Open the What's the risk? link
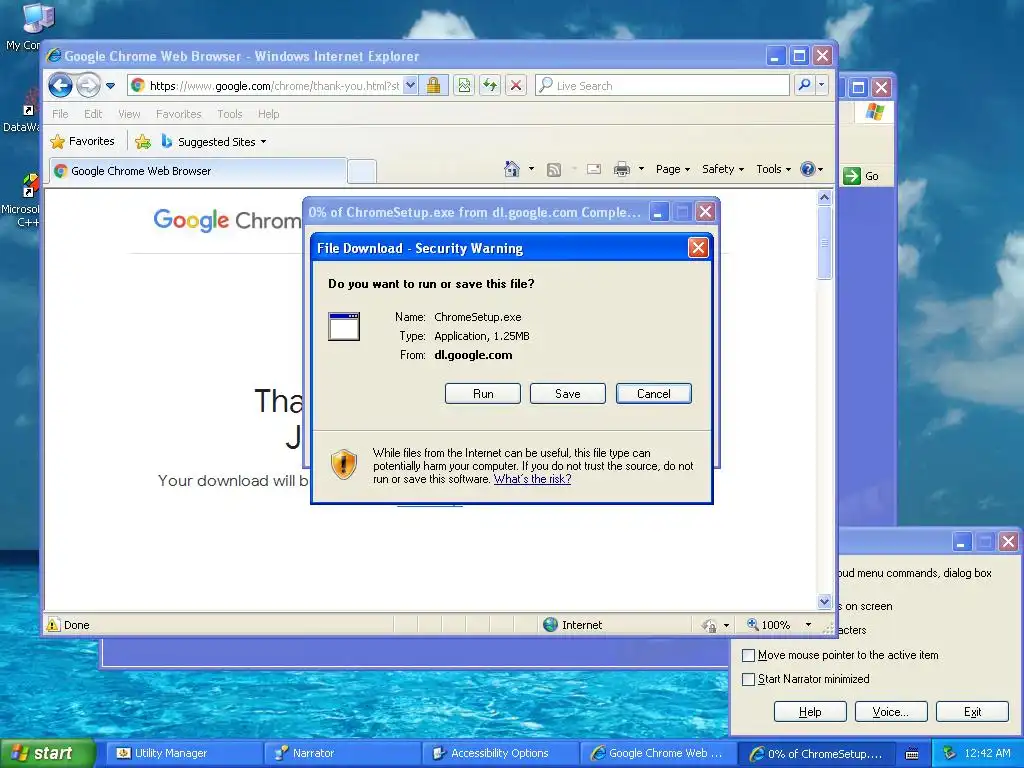This screenshot has width=1024, height=768. click(532, 479)
